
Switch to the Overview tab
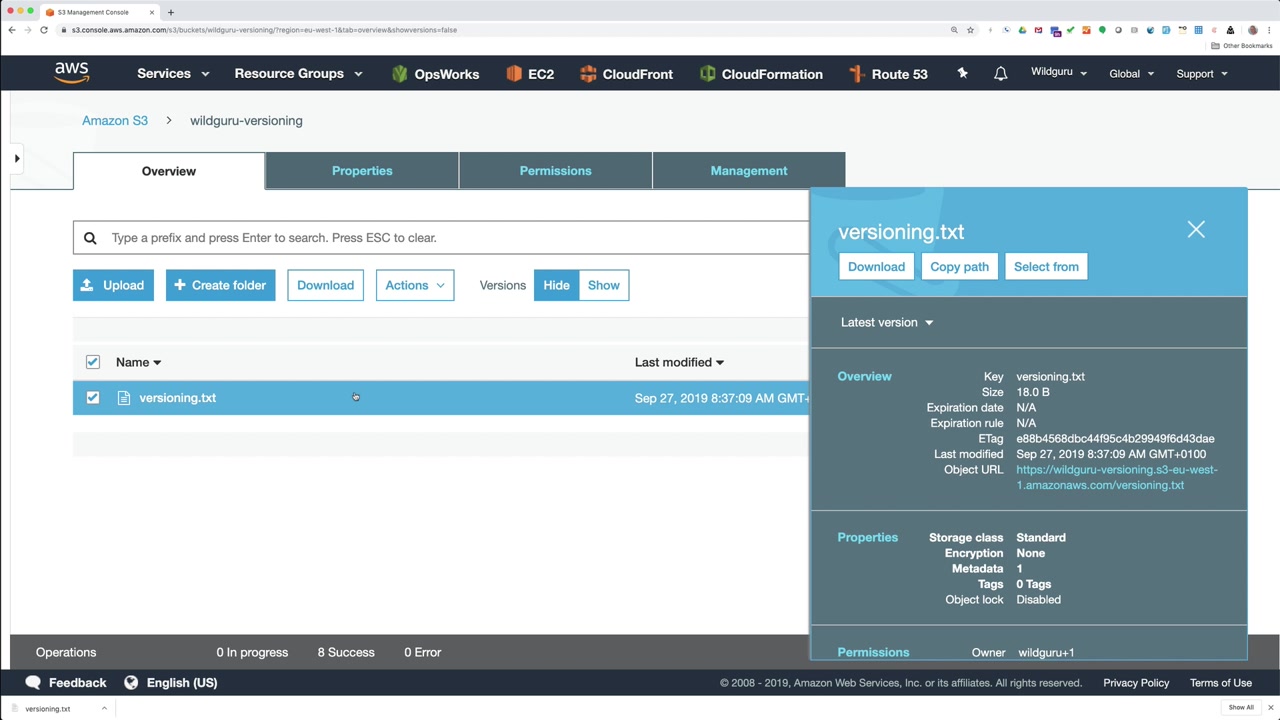(x=169, y=171)
